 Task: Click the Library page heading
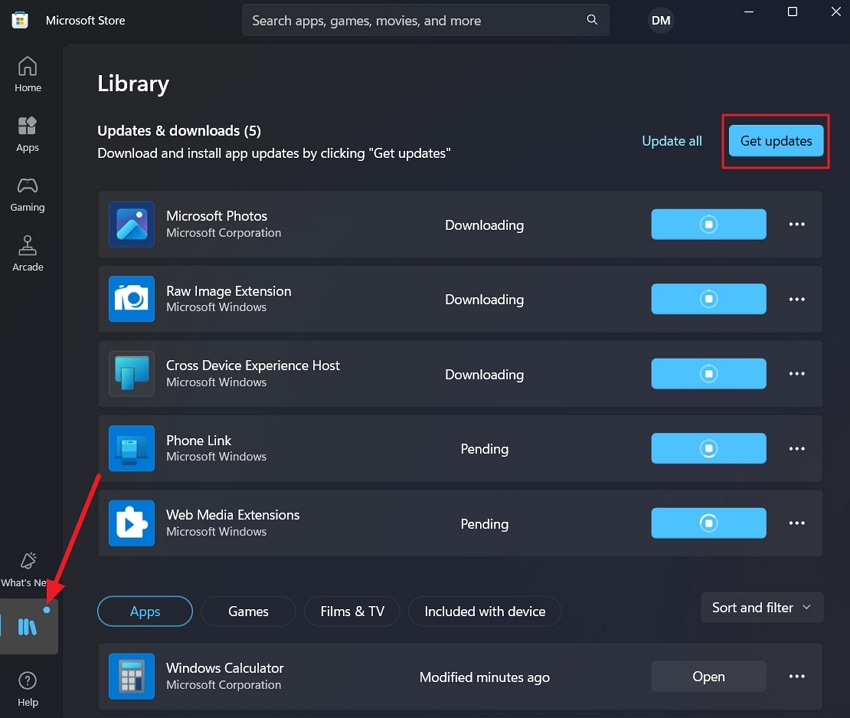pyautogui.click(x=133, y=84)
